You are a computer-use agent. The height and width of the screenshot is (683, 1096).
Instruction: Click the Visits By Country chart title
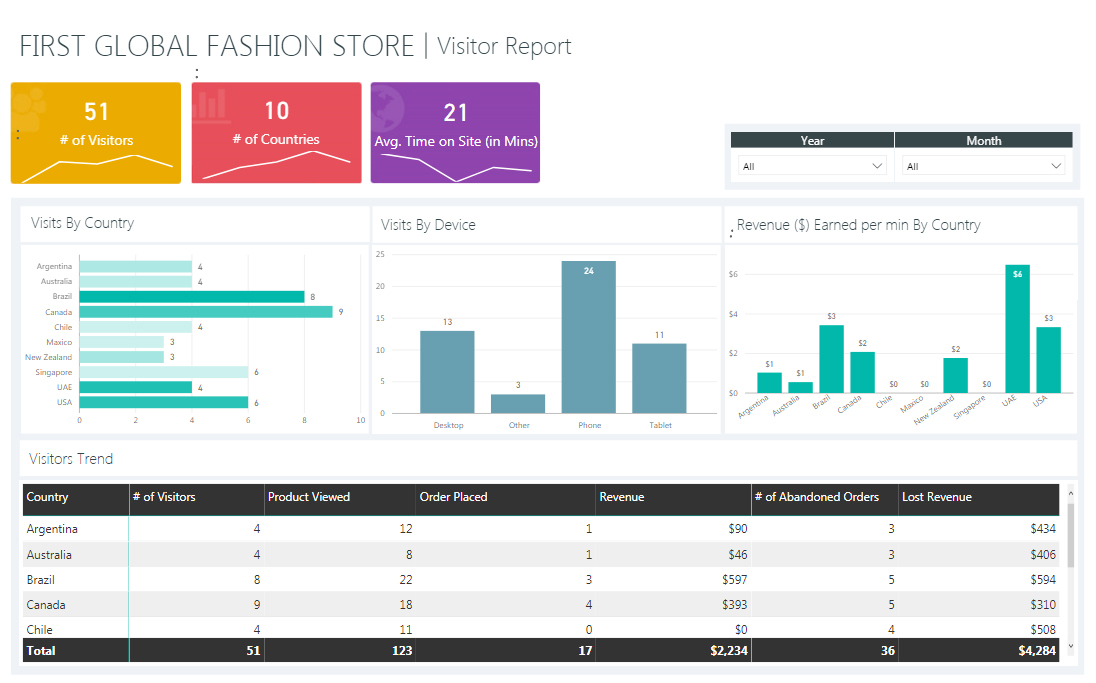click(x=82, y=223)
